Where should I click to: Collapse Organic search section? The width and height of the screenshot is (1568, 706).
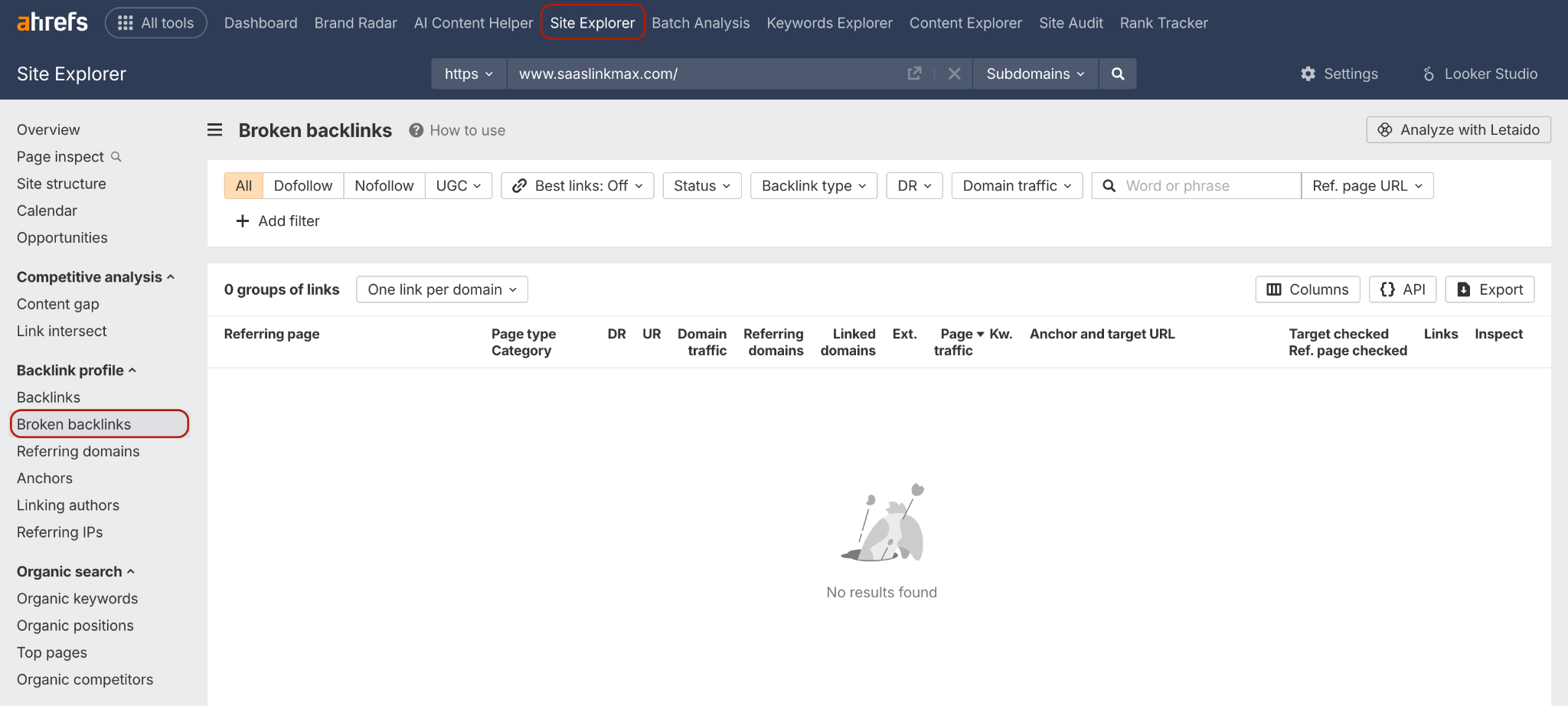click(x=76, y=571)
